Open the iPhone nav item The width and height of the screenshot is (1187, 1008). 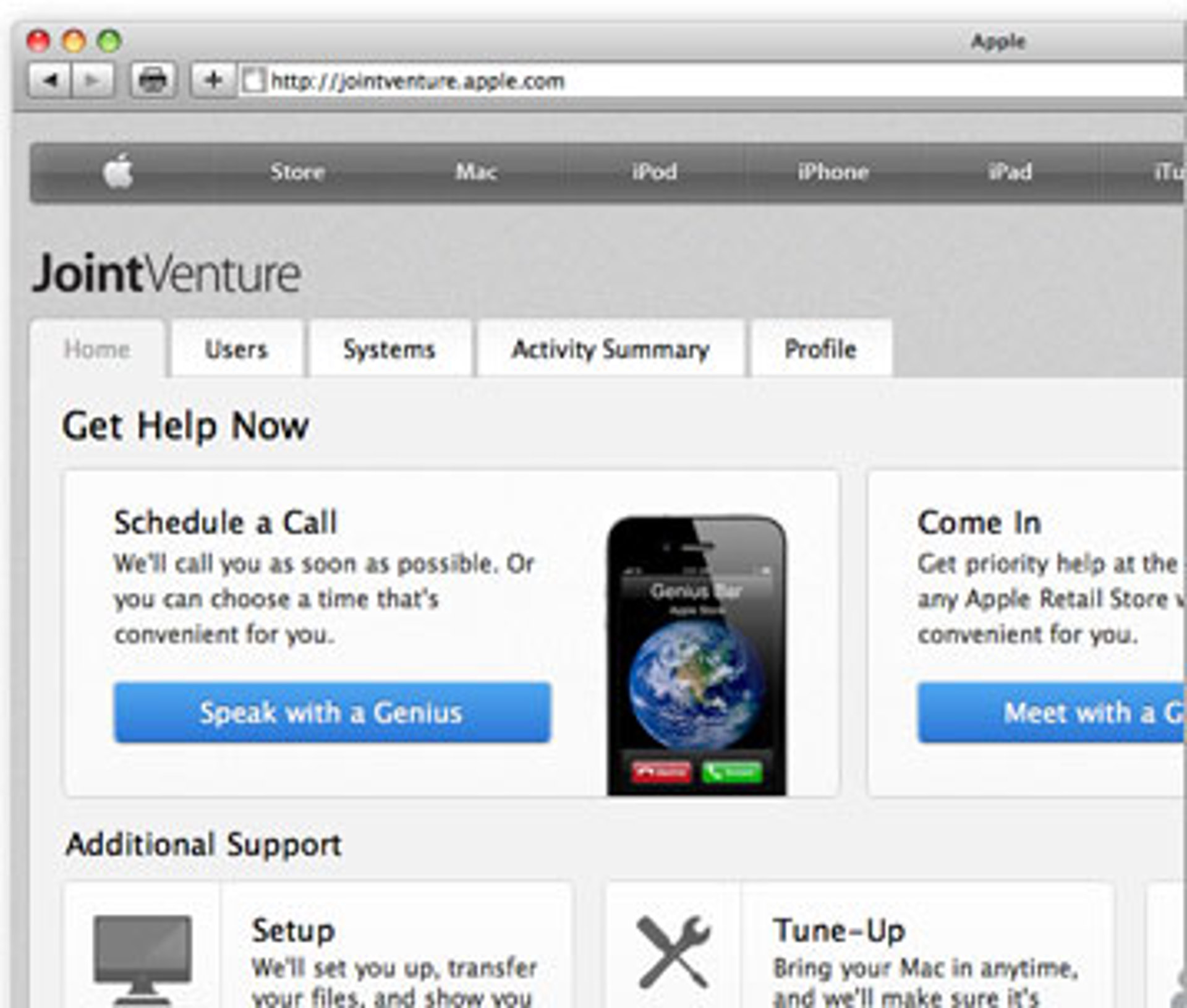(833, 172)
